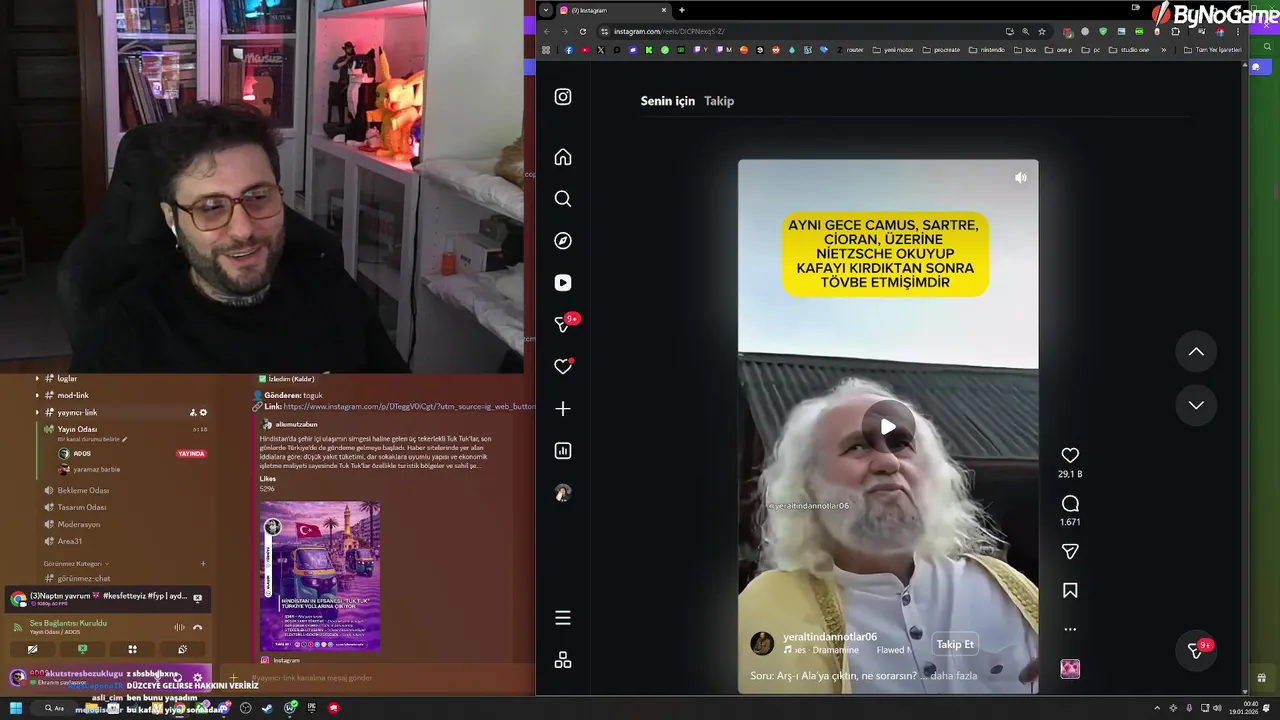Go to Instagram Home in sidebar
The height and width of the screenshot is (720, 1280).
[x=563, y=157]
